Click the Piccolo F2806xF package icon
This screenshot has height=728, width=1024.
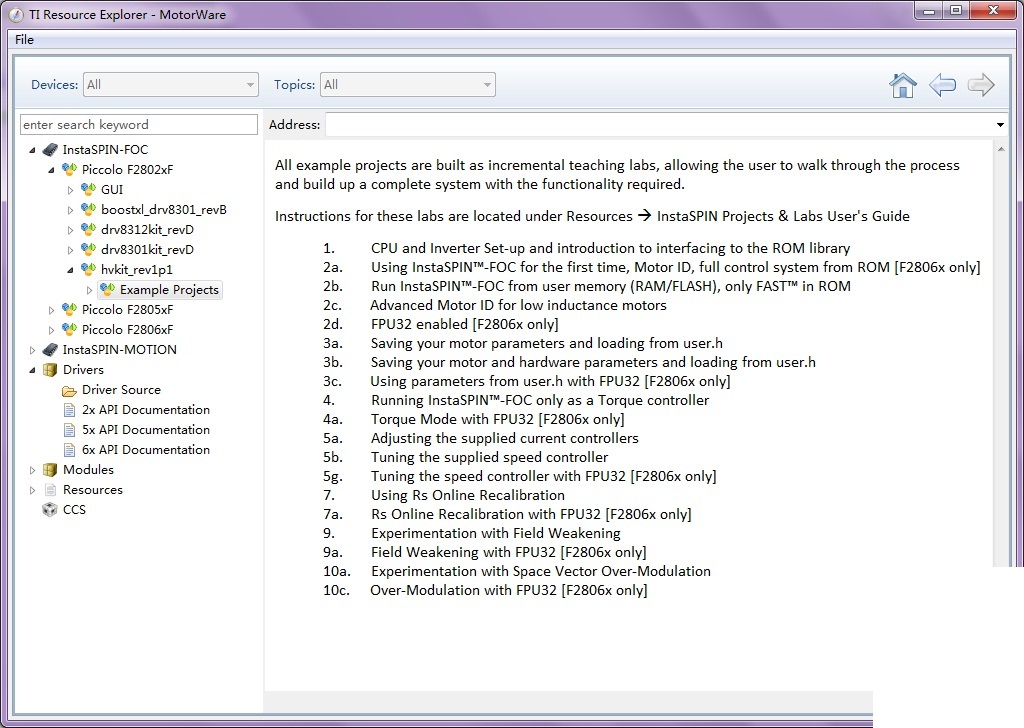[x=69, y=329]
